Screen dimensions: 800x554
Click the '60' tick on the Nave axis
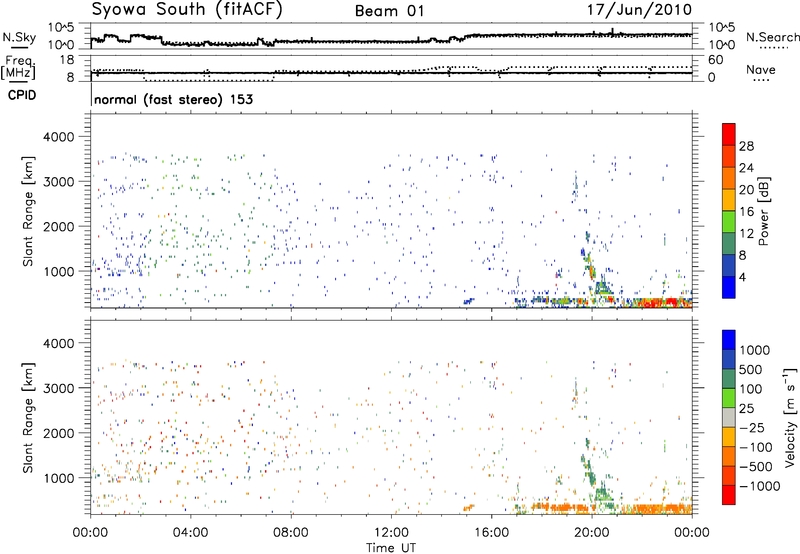[716, 60]
